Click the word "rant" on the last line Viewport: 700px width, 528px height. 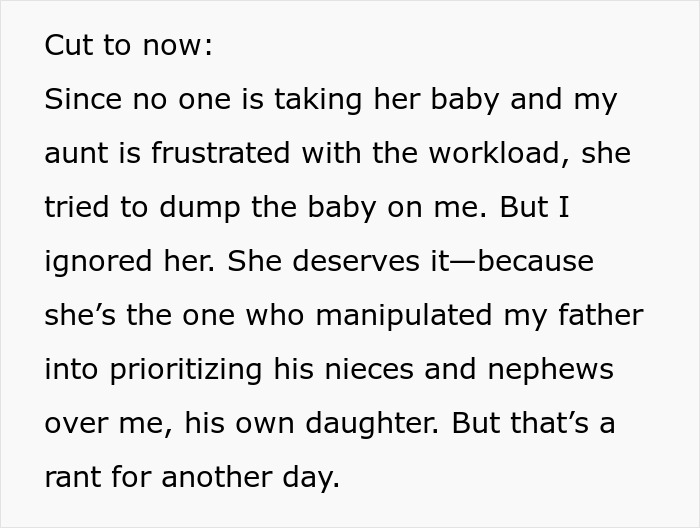(71, 478)
